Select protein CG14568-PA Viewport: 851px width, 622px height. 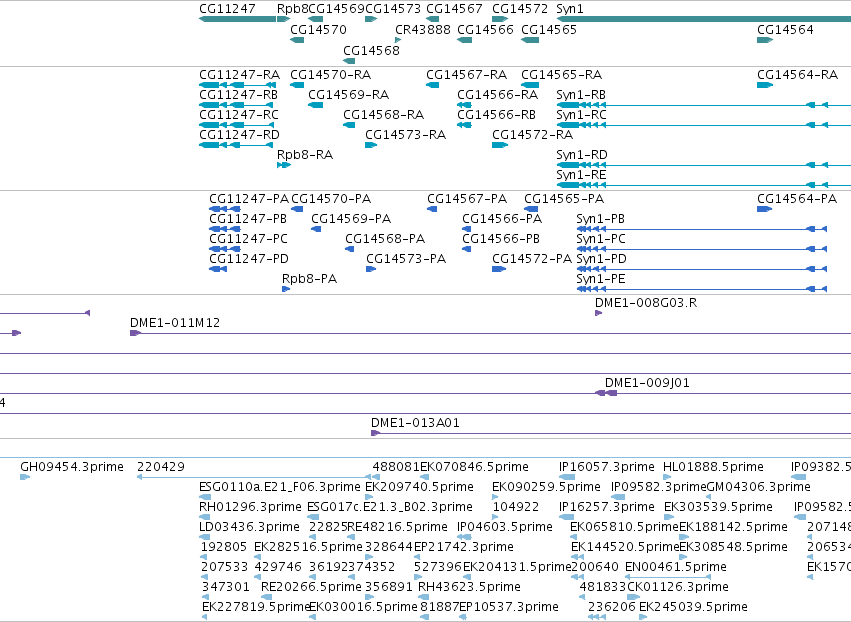pos(385,239)
